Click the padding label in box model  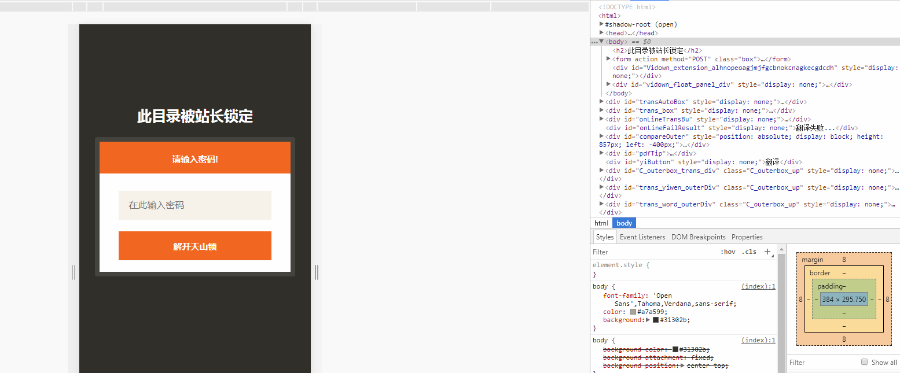coord(831,286)
